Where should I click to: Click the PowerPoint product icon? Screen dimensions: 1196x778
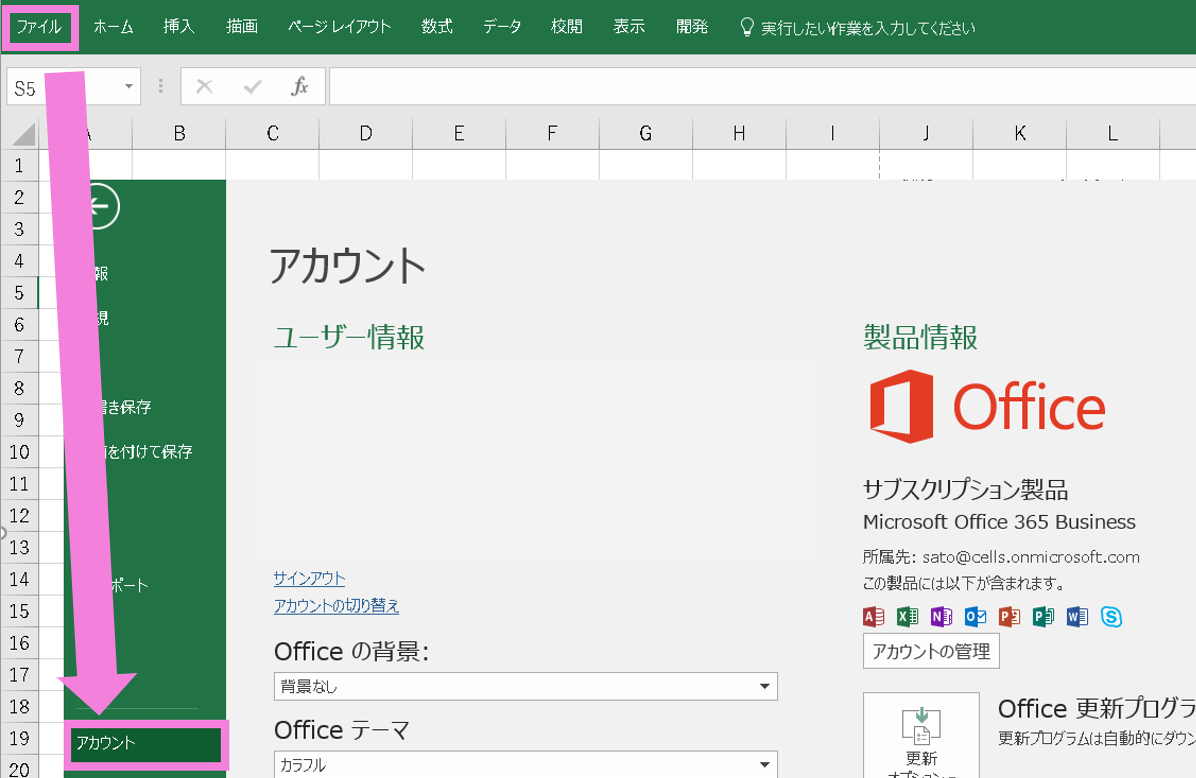1009,617
